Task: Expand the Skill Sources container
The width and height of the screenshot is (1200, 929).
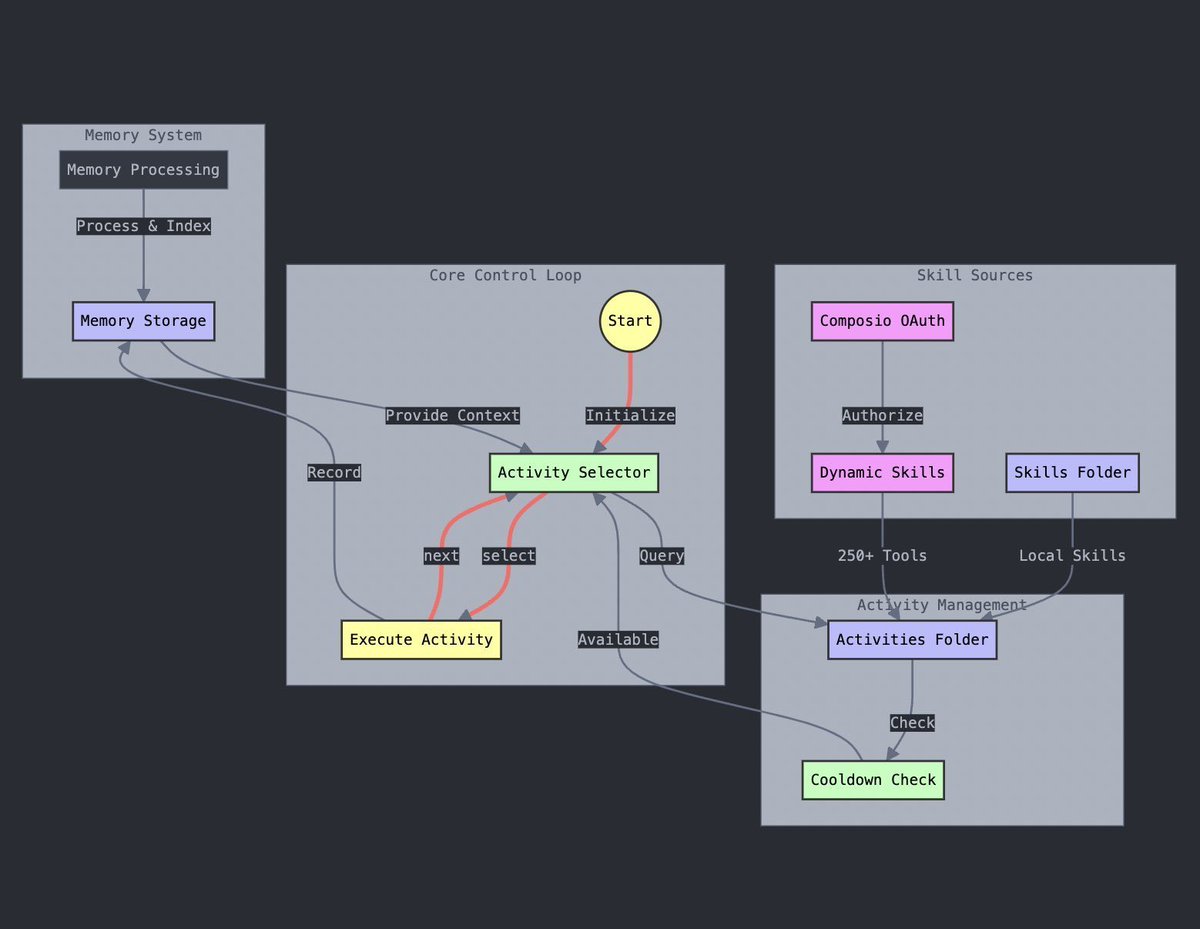Action: [975, 275]
